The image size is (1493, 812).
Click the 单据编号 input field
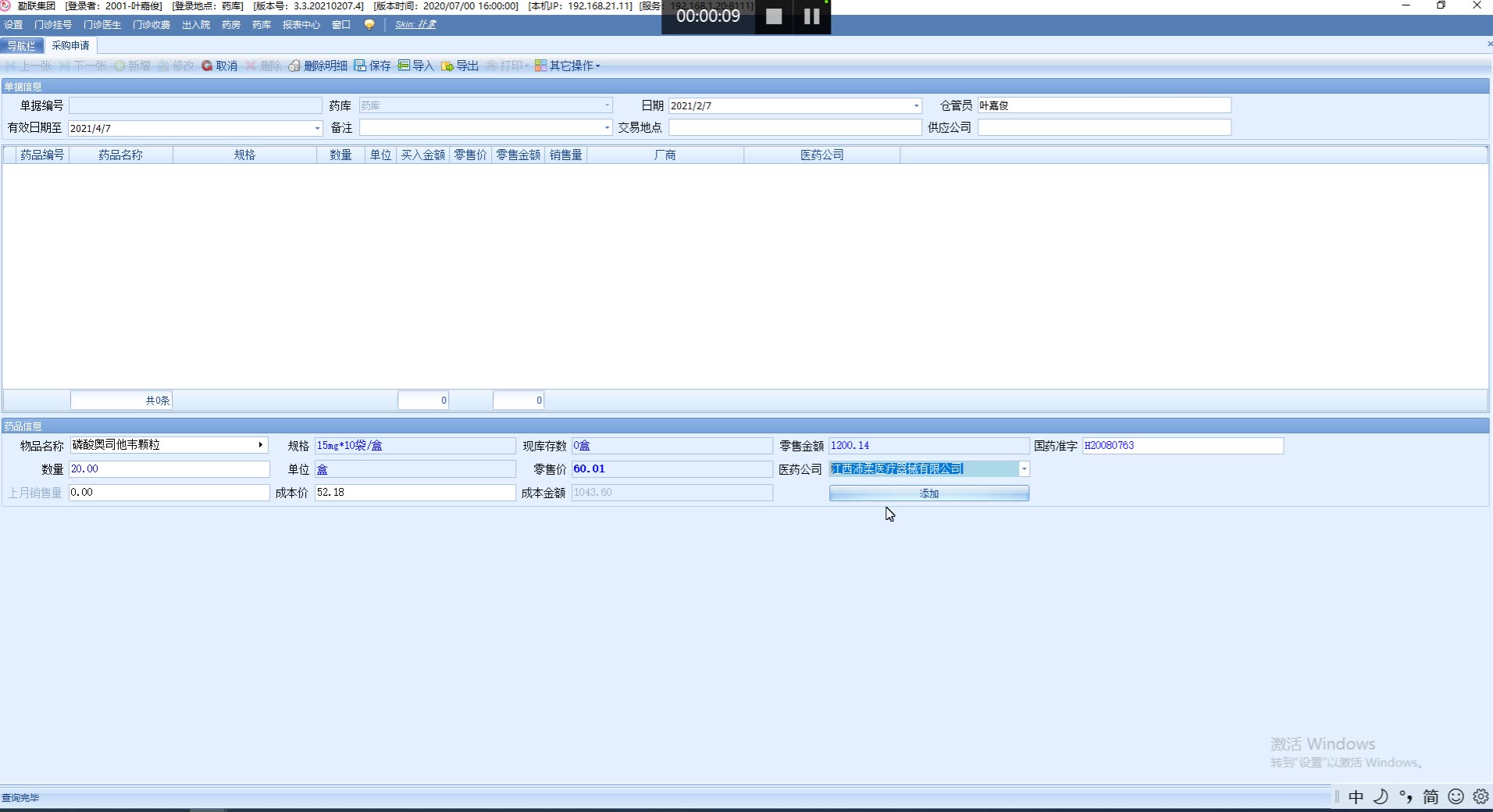195,105
